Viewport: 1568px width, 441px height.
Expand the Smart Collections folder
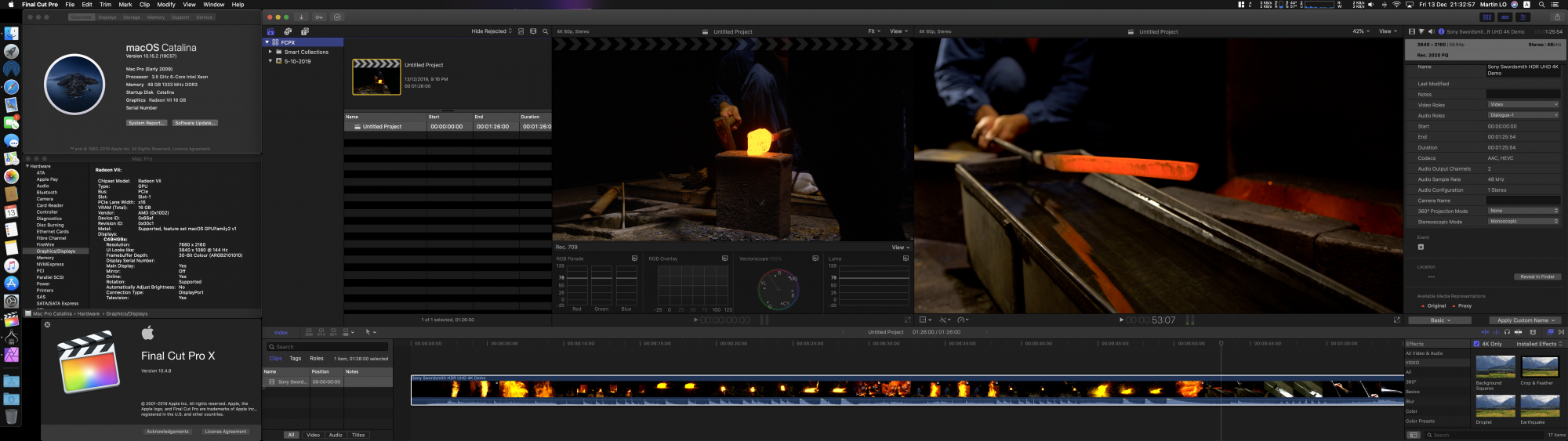(270, 52)
